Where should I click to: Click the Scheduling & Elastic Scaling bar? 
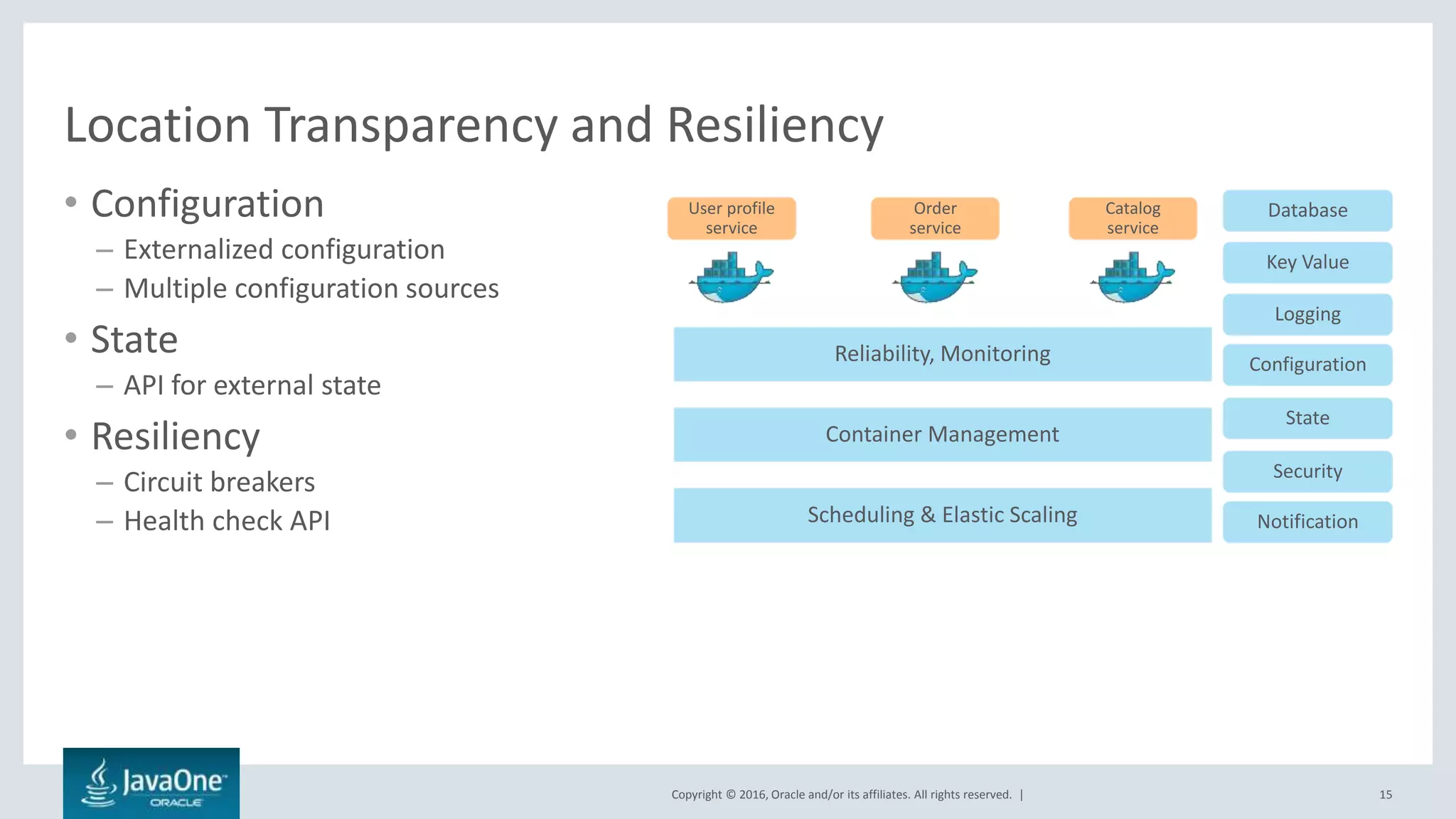coord(942,515)
